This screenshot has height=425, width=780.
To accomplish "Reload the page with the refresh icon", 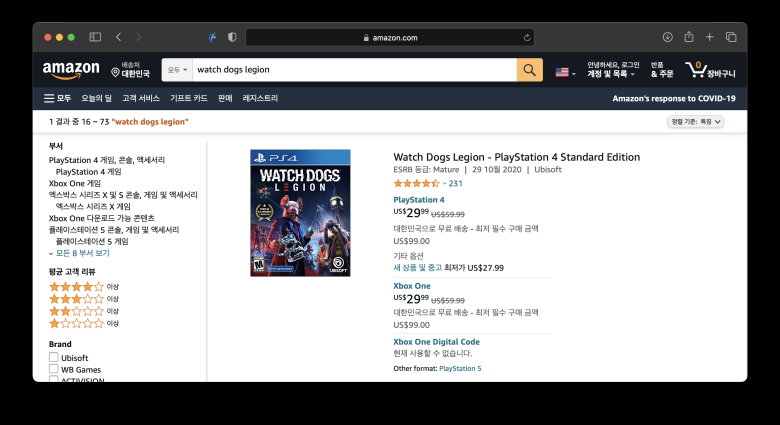I will click(527, 37).
